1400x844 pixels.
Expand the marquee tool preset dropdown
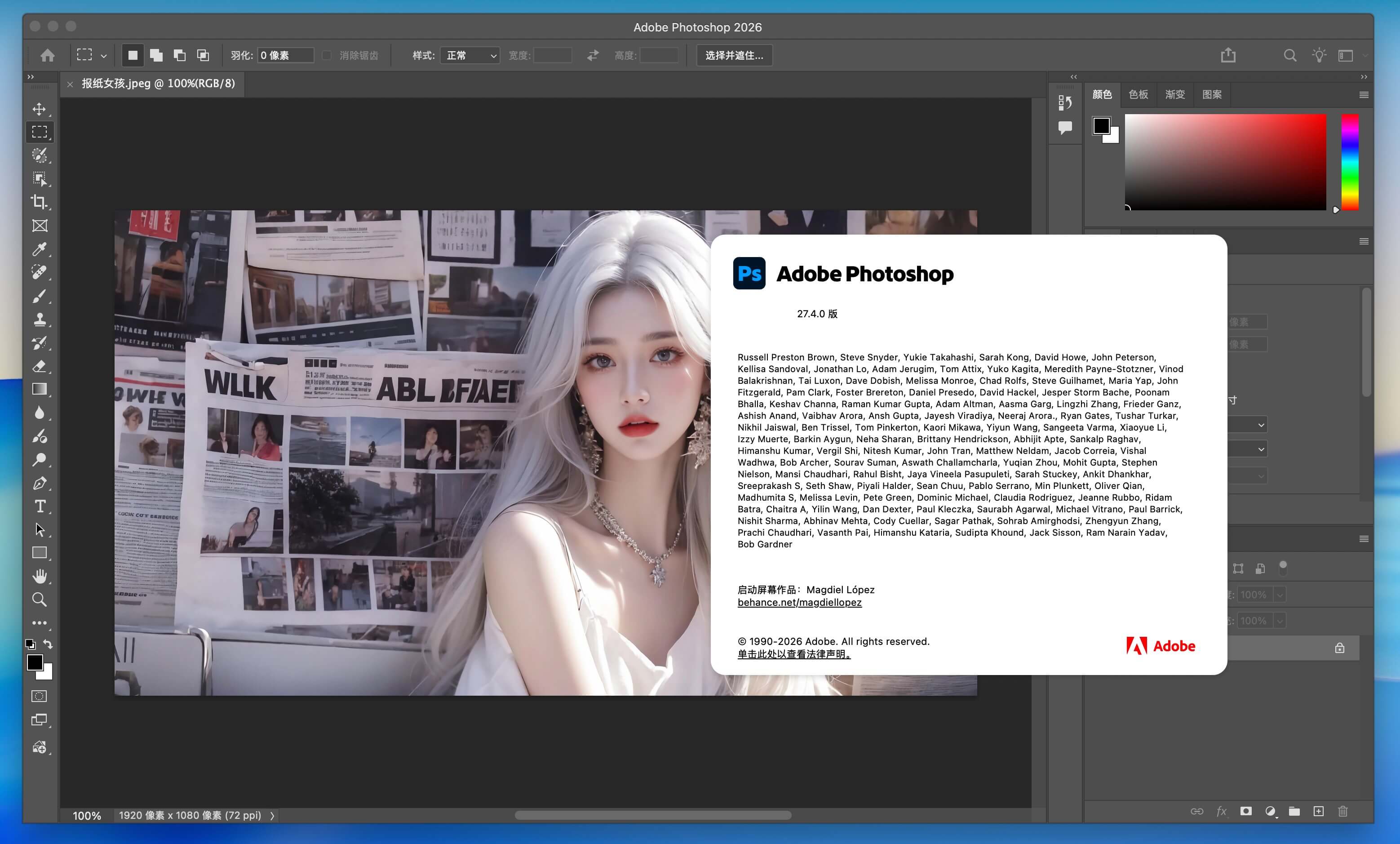(103, 56)
